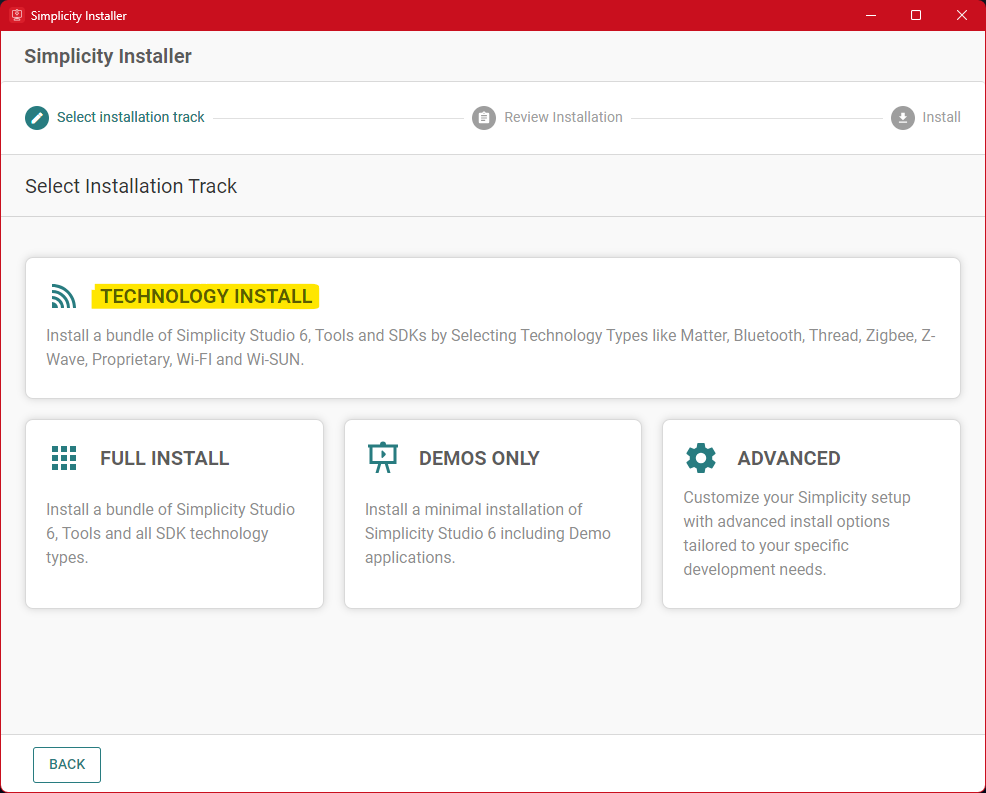
Task: Pick the DEMOS ONLY option title
Action: pyautogui.click(x=479, y=458)
